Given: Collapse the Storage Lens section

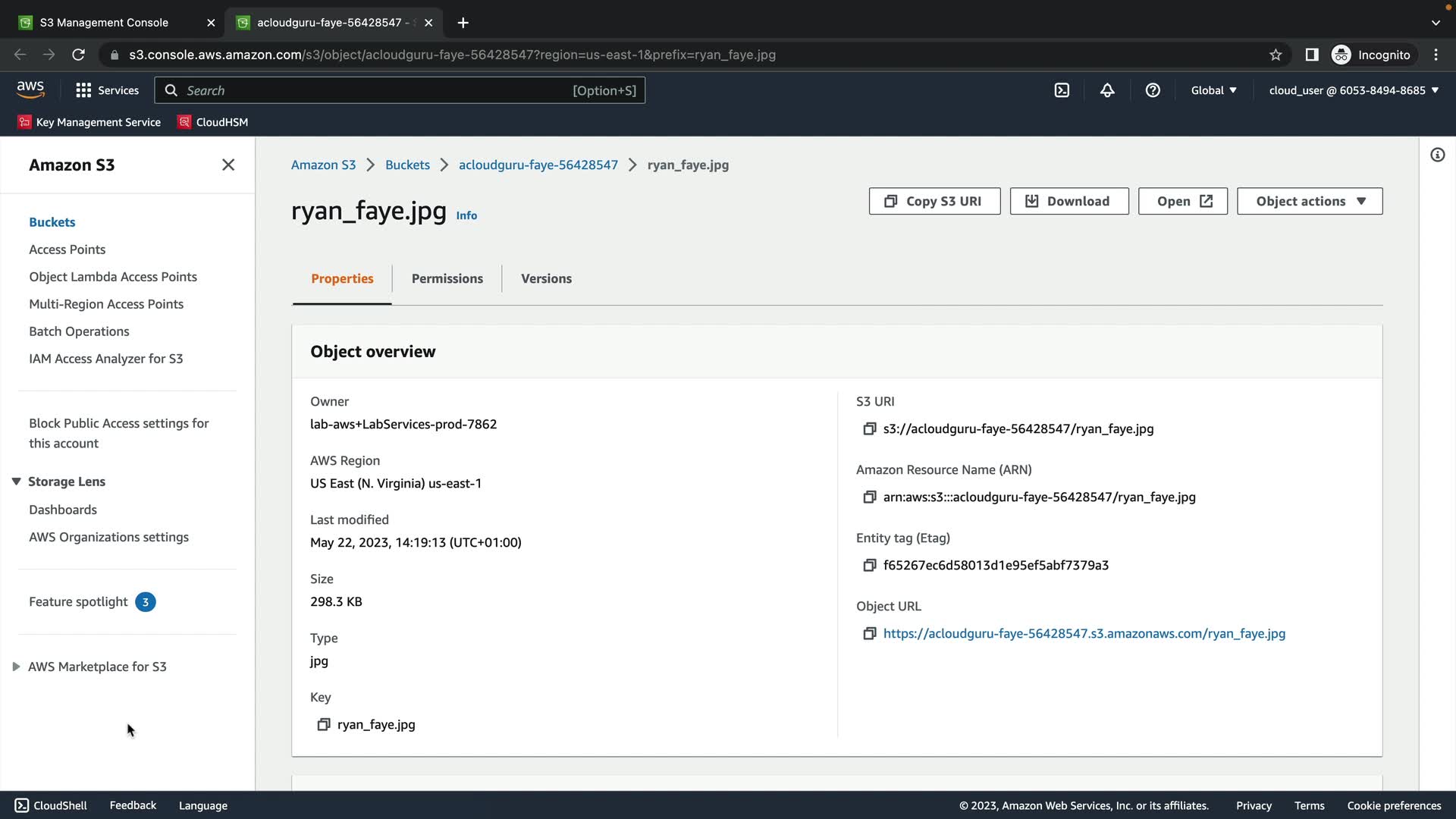Looking at the screenshot, I should pos(16,482).
